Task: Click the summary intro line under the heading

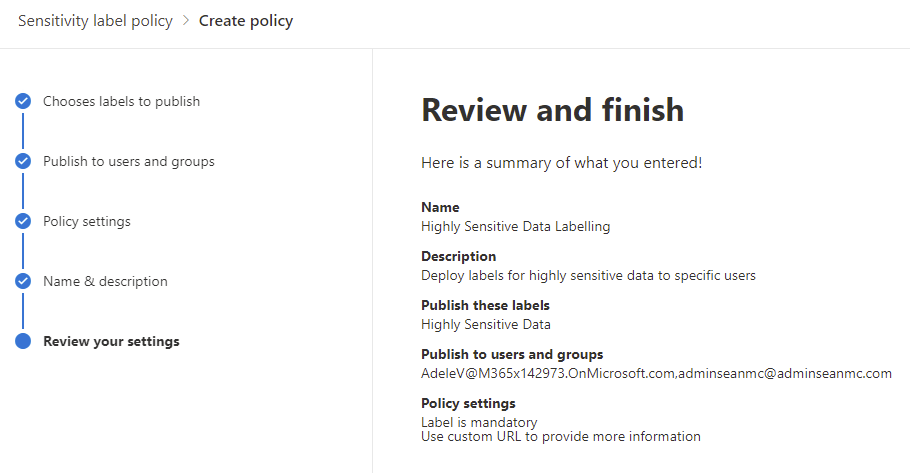Action: pyautogui.click(x=561, y=162)
